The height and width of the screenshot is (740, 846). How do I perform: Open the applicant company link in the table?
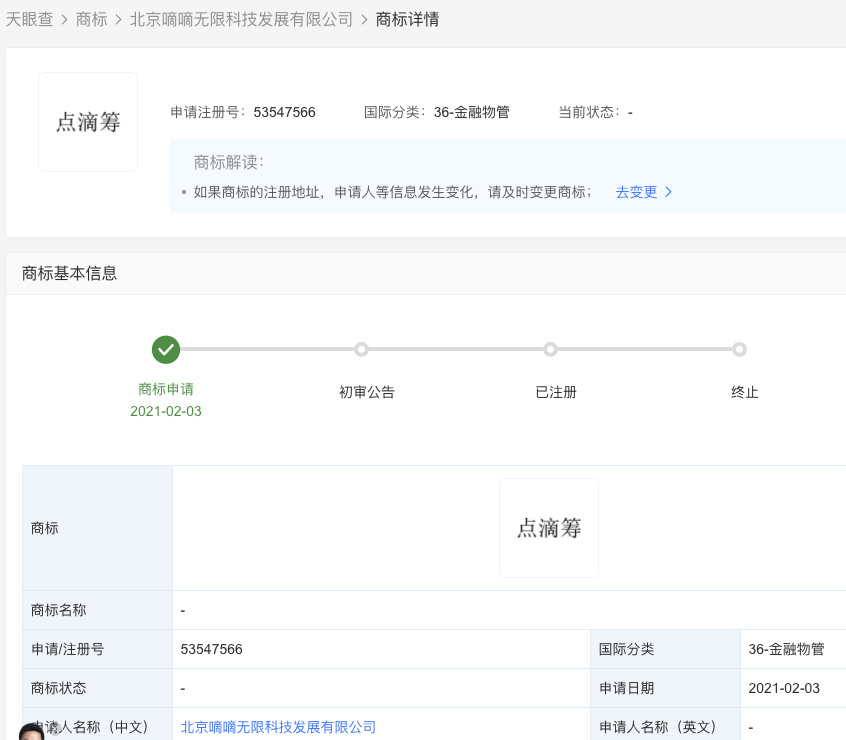[x=278, y=727]
